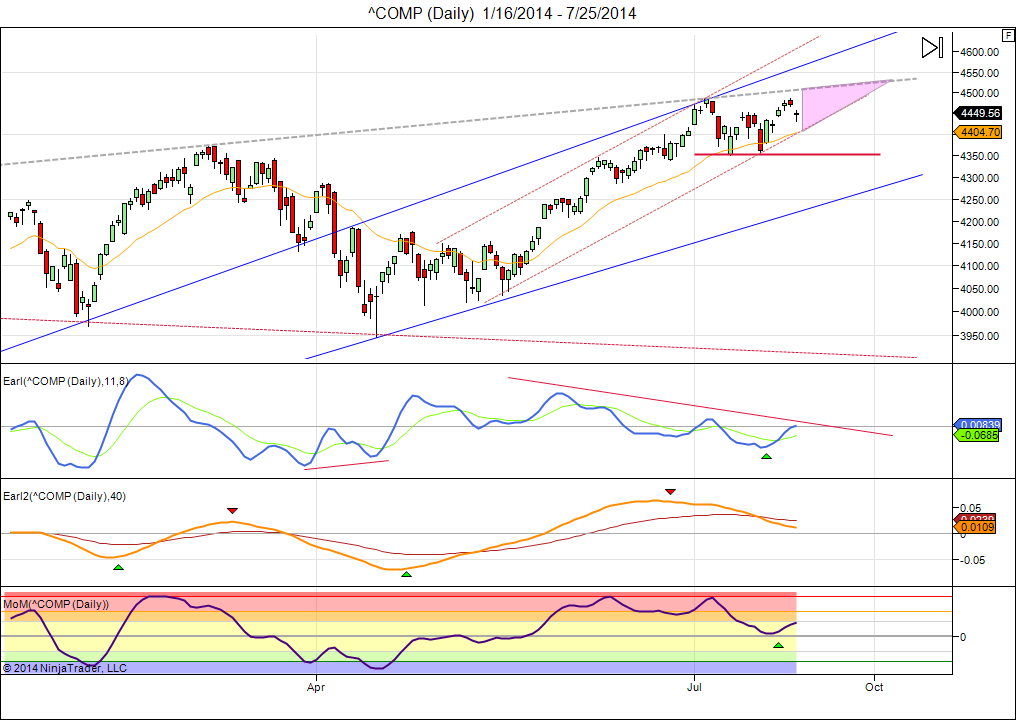This screenshot has width=1016, height=720.
Task: Select the Earl(^COMP (Daily),11,8) indicator label
Action: point(65,381)
